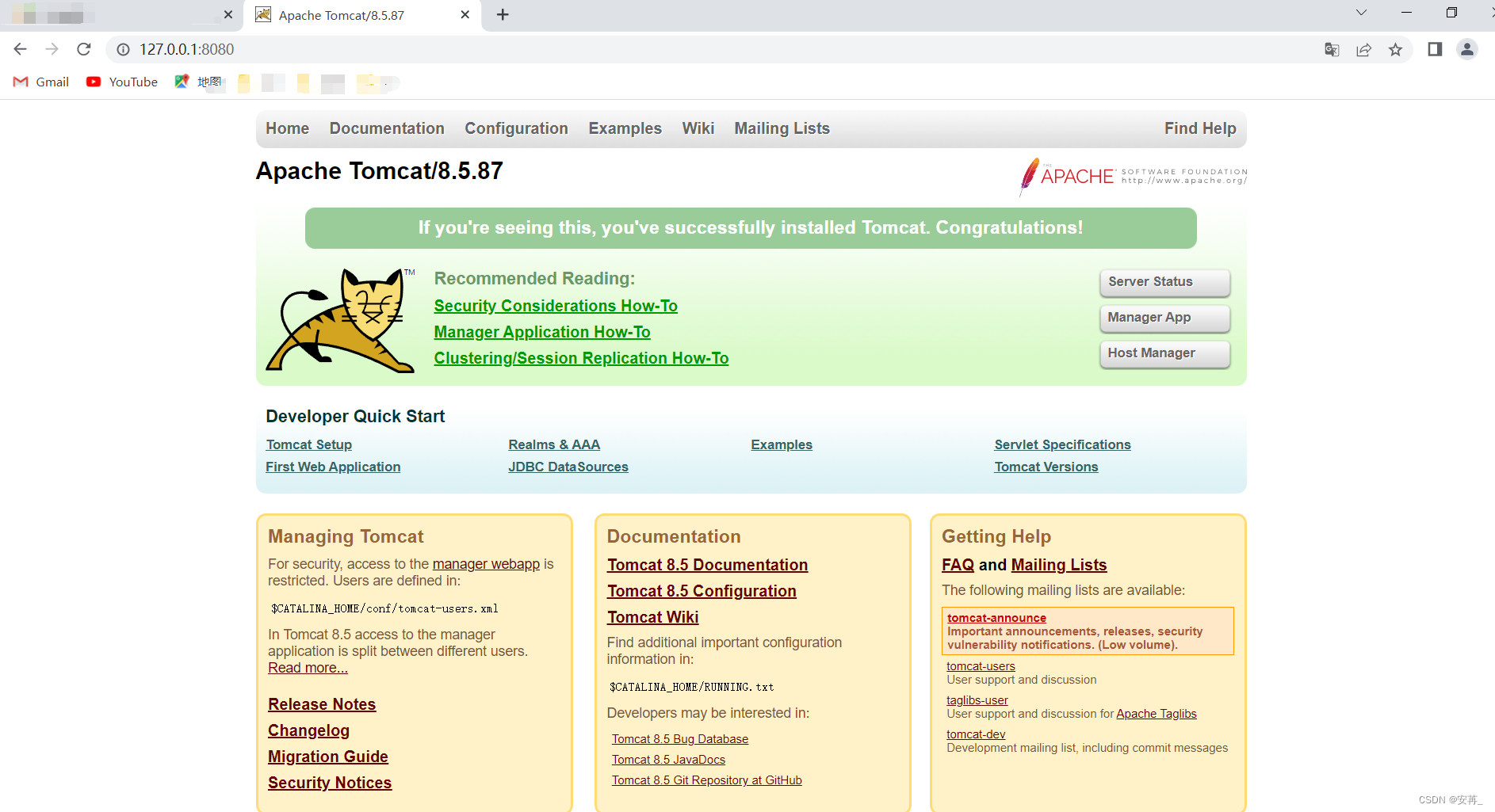Click the Gmail bookmark
The width and height of the screenshot is (1495, 812).
(x=41, y=82)
